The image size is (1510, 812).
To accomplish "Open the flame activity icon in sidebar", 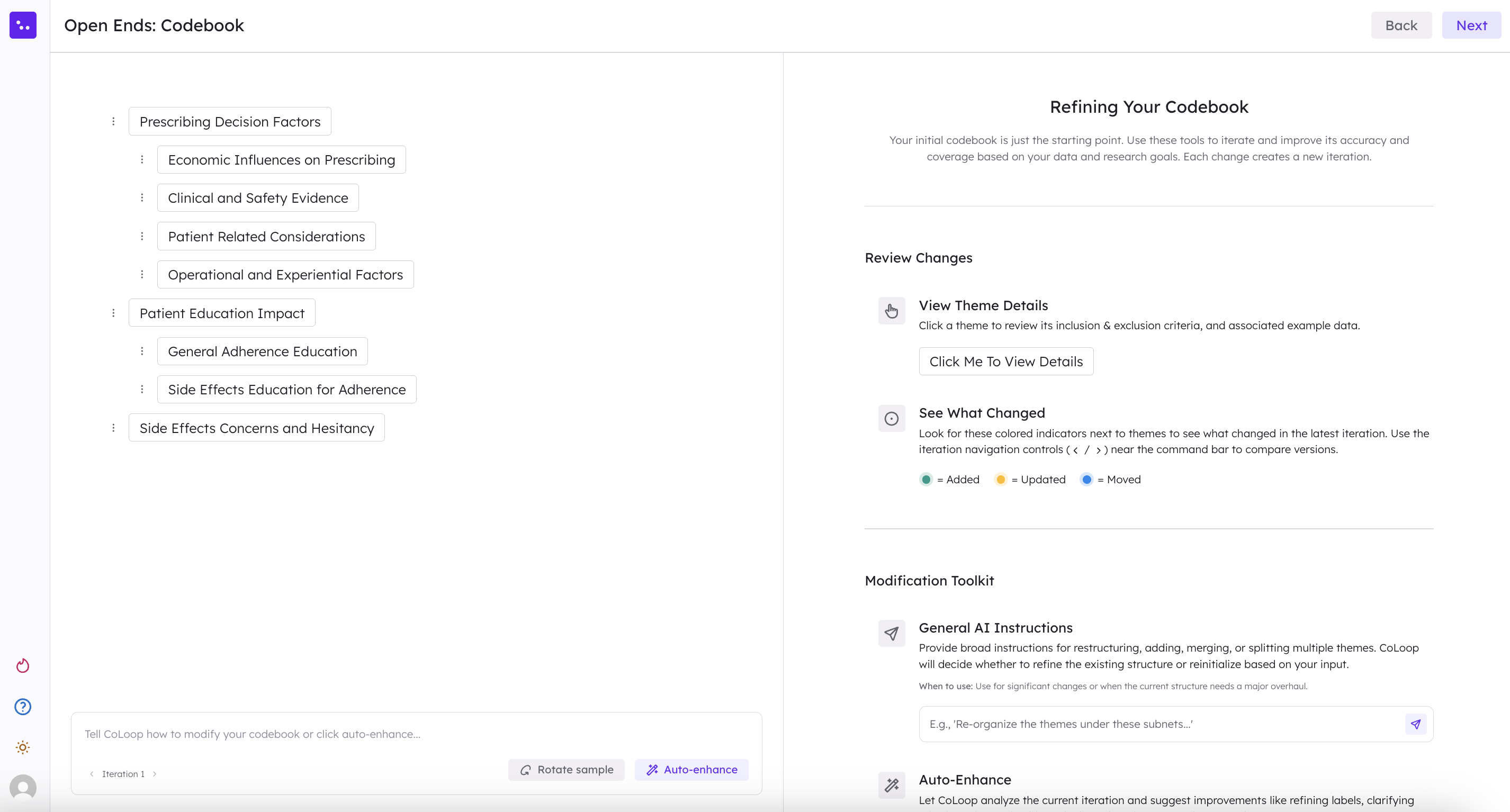I will (23, 665).
